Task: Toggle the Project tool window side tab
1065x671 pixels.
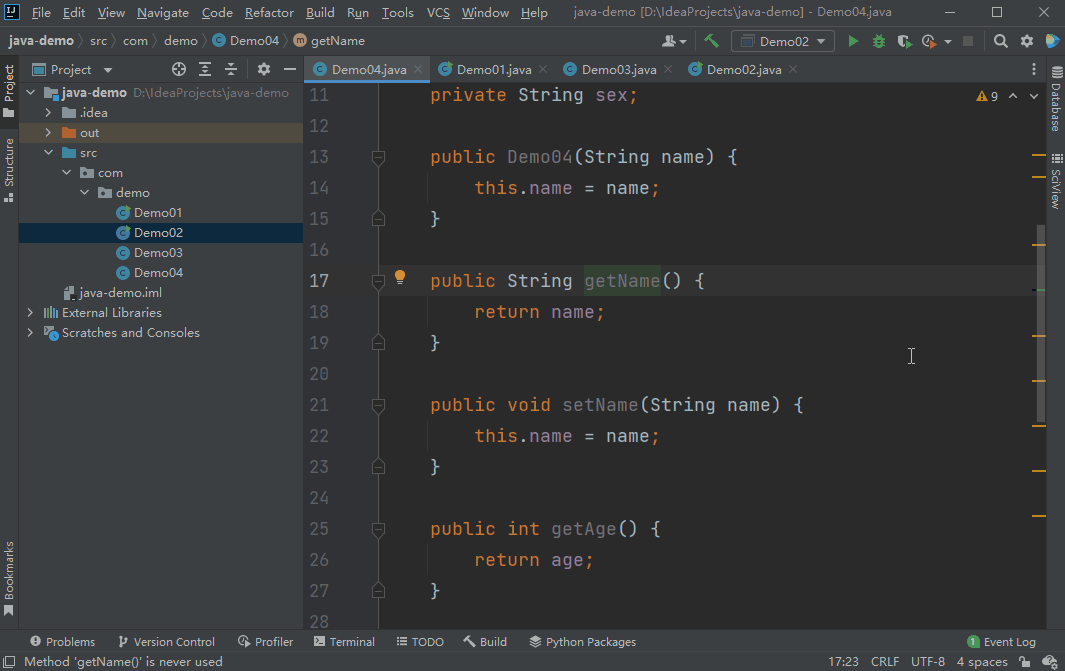Action: click(9, 86)
